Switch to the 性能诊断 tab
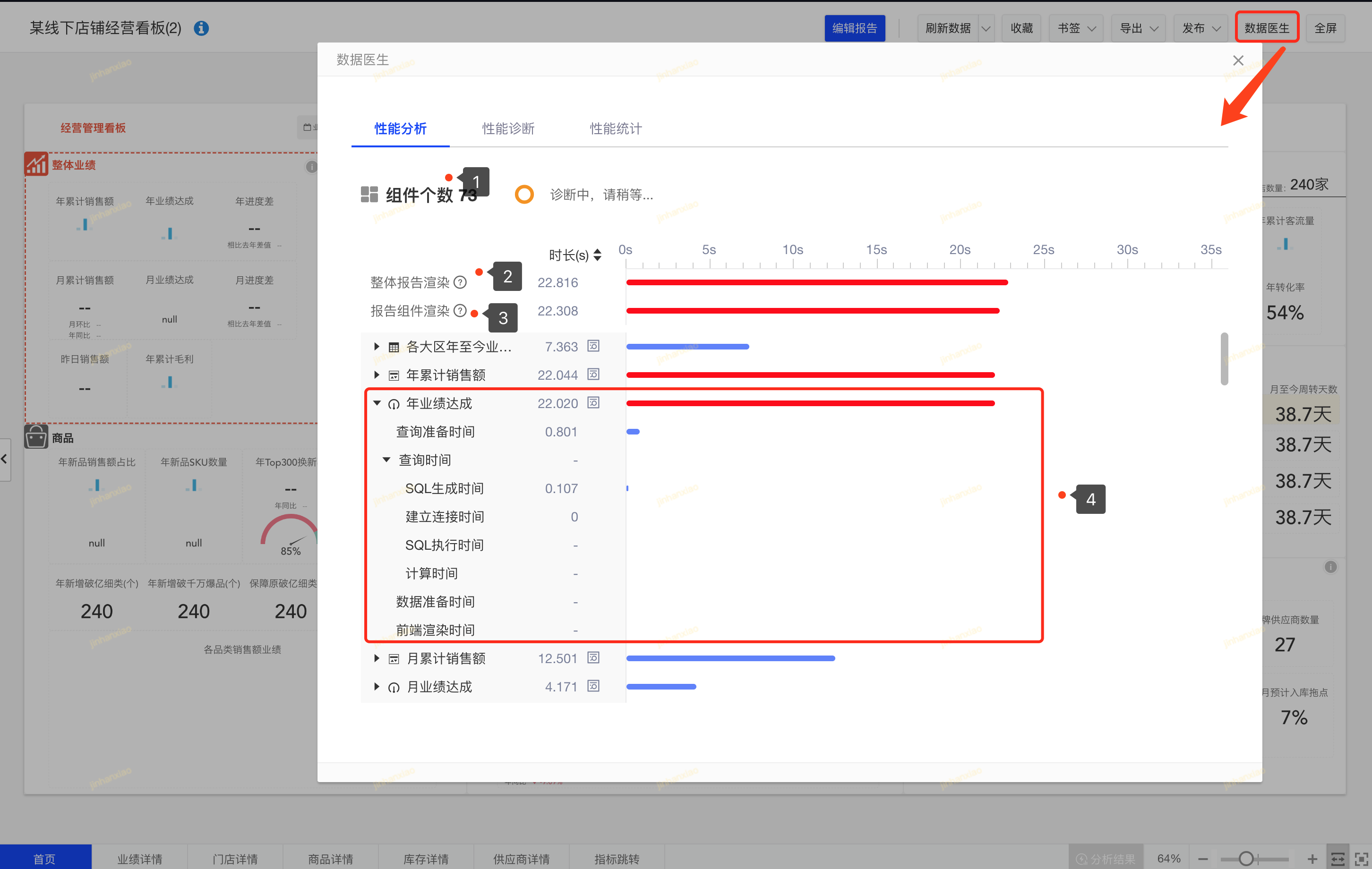Screen dimensions: 1372x869 tap(508, 129)
